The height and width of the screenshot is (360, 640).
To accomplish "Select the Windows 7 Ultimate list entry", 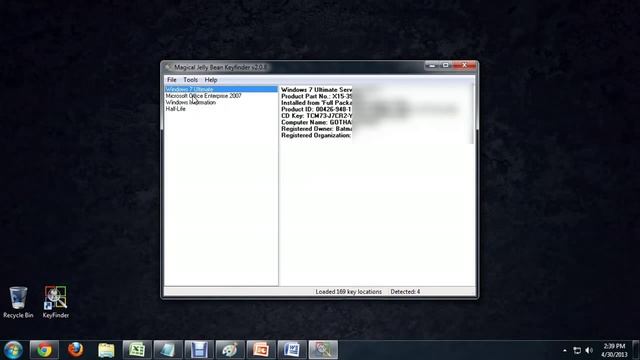I will click(x=221, y=89).
